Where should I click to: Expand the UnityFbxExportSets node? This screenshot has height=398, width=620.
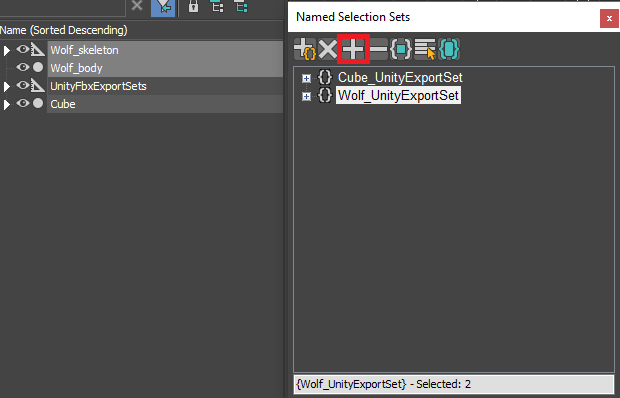click(x=6, y=87)
